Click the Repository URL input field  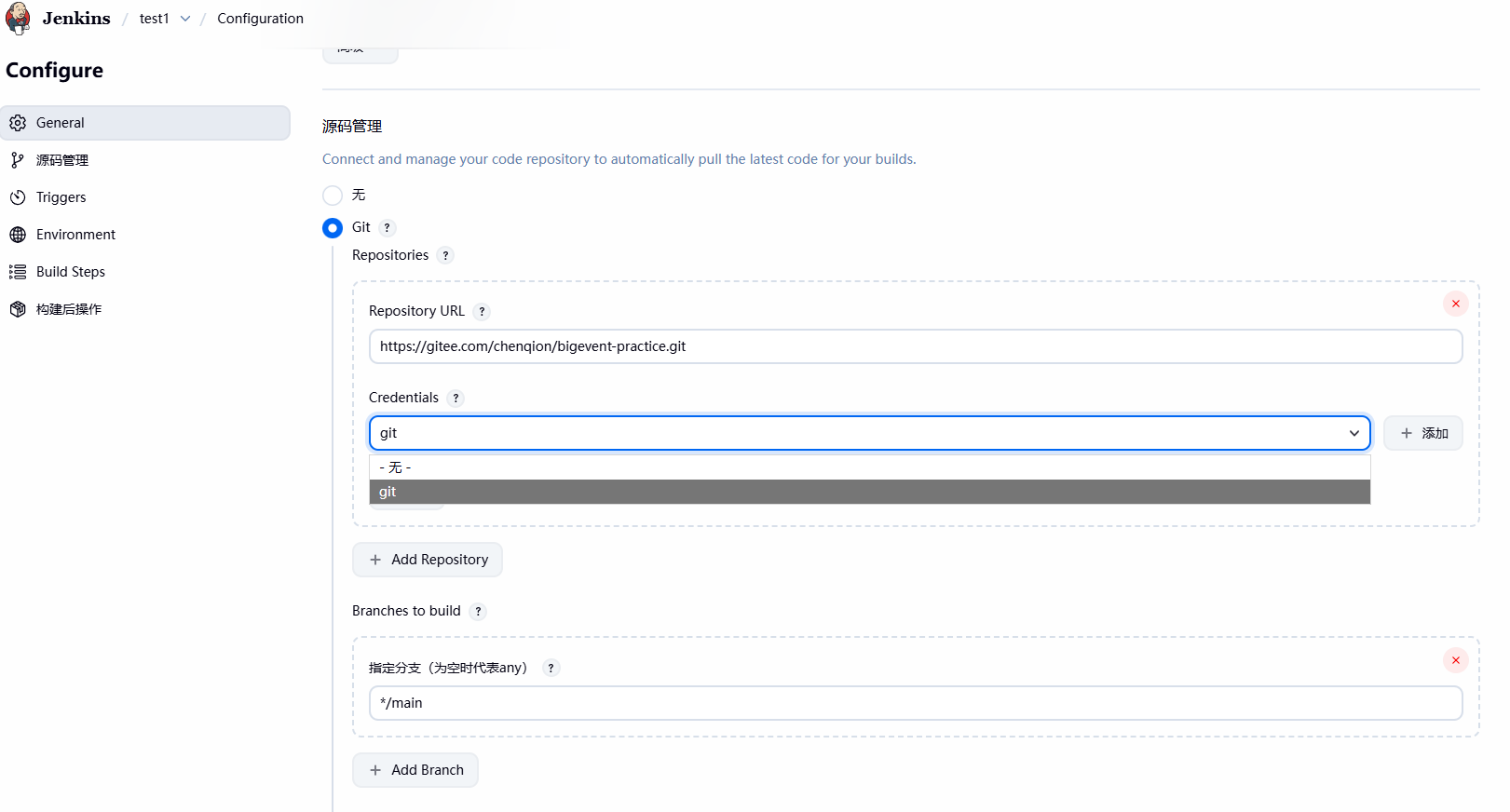[x=915, y=346]
